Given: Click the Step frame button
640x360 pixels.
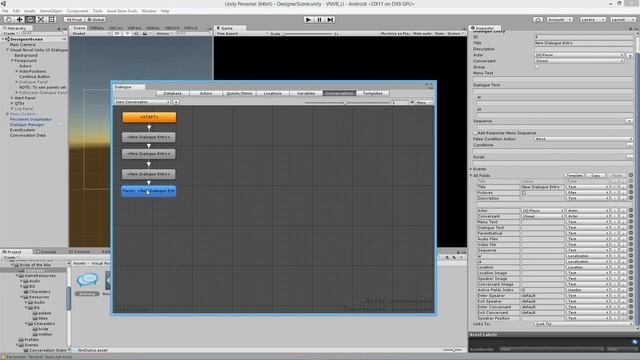Looking at the screenshot, I should 331,20.
